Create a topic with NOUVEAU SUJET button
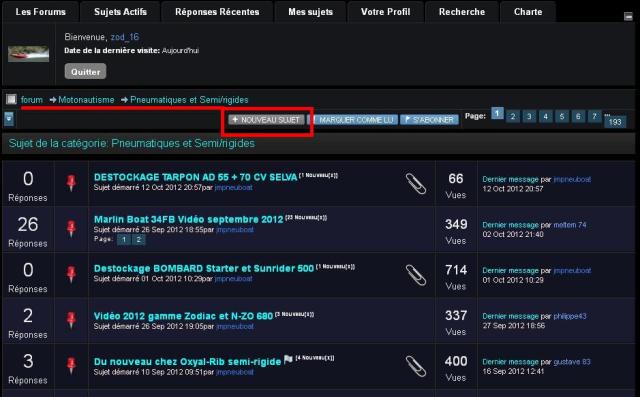The height and width of the screenshot is (397, 640). [x=267, y=120]
